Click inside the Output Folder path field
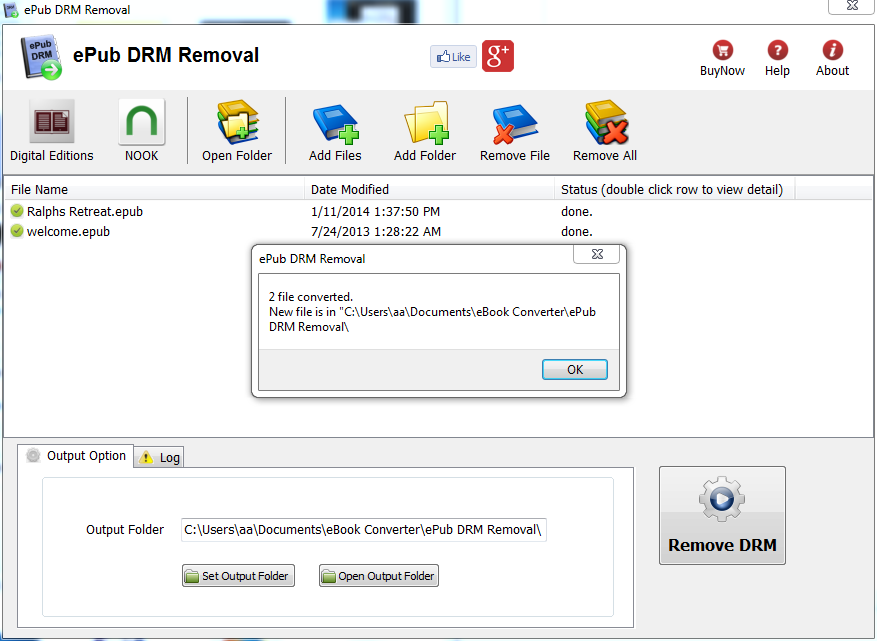 tap(364, 529)
